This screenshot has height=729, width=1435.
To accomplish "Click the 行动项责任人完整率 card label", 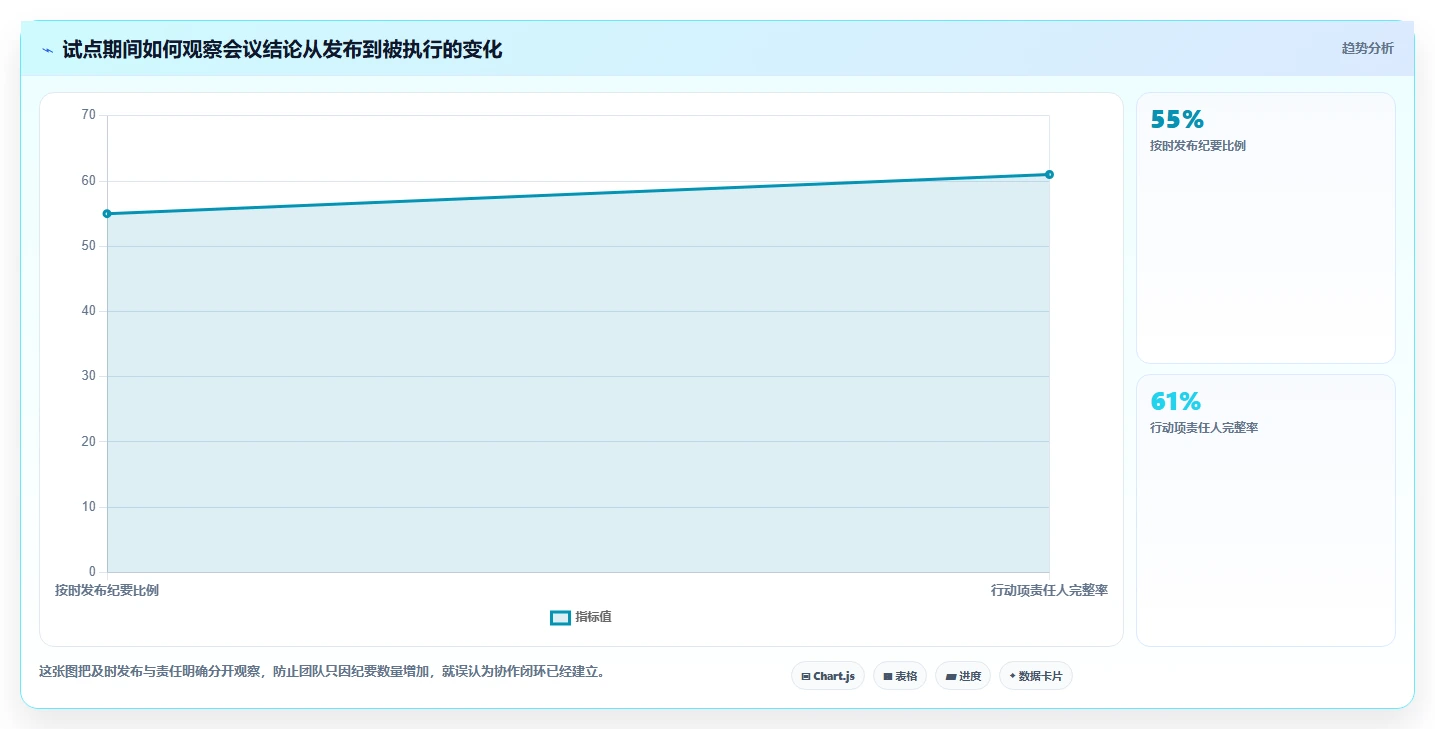I will 1204,428.
